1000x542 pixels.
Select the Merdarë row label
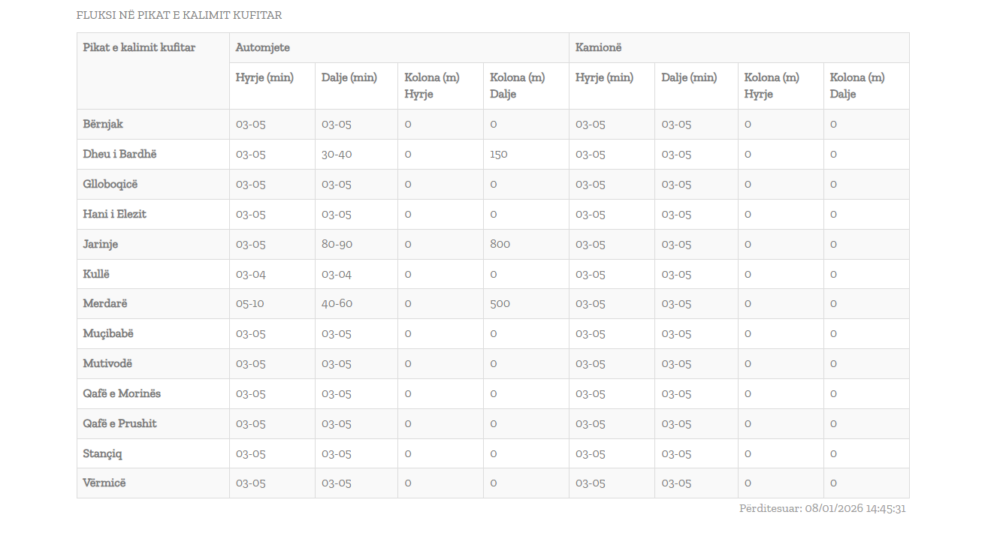tap(105, 304)
